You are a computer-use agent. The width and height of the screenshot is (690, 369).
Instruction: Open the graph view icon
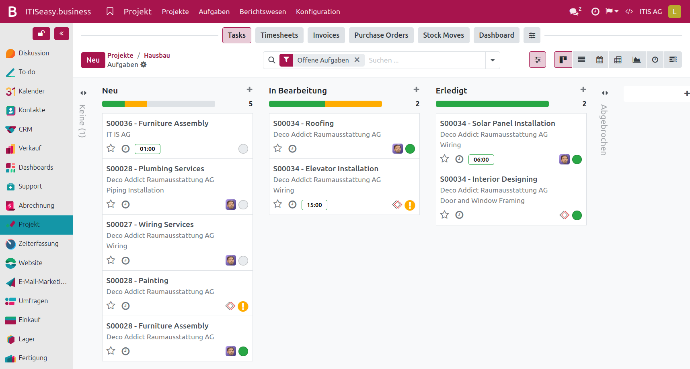[x=636, y=60]
